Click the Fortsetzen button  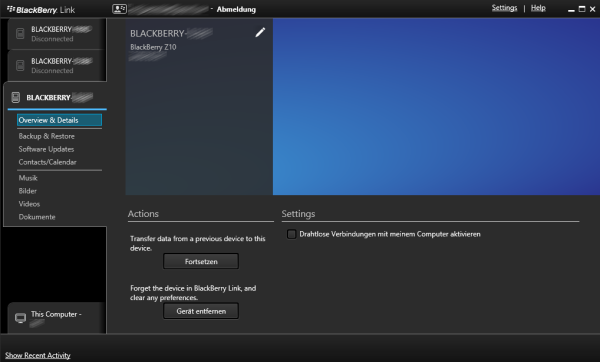pyautogui.click(x=201, y=261)
